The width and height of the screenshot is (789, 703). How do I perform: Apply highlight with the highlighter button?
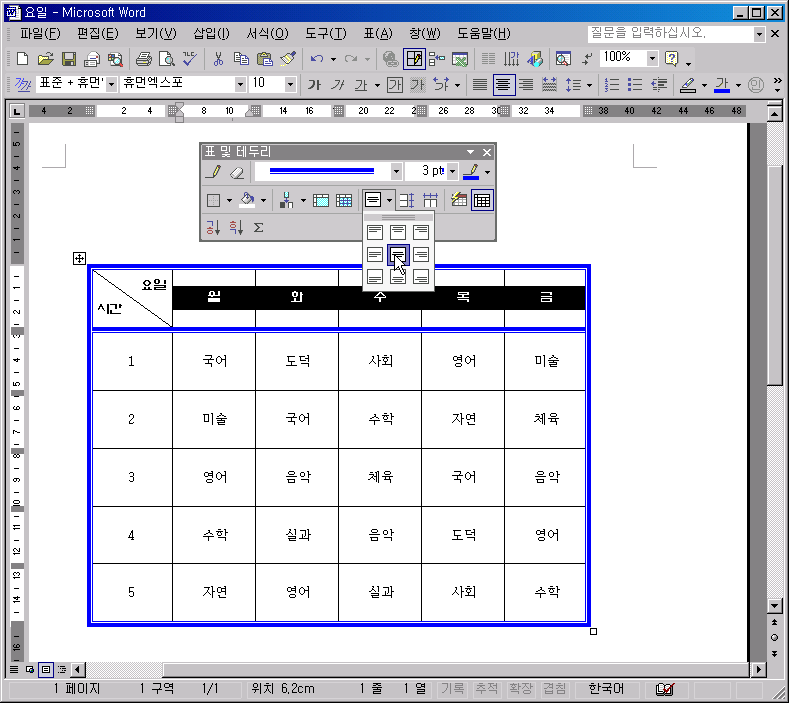click(x=688, y=85)
